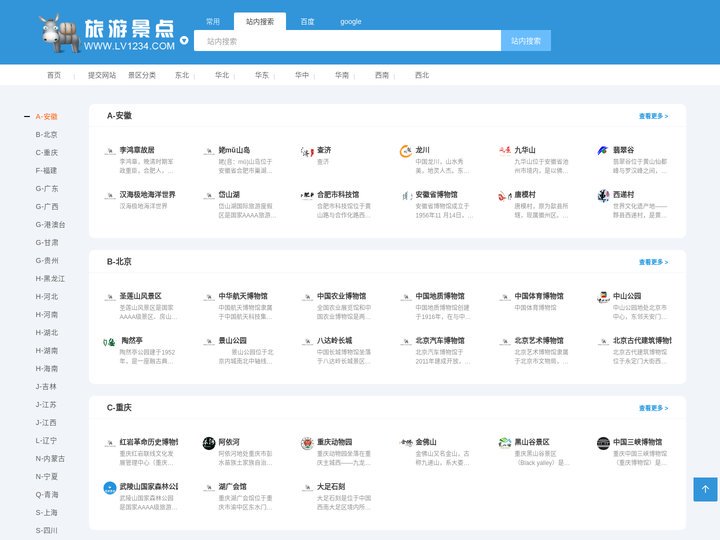
Task: Open the 红岩革命历史博物馆 listing
Action: click(149, 442)
